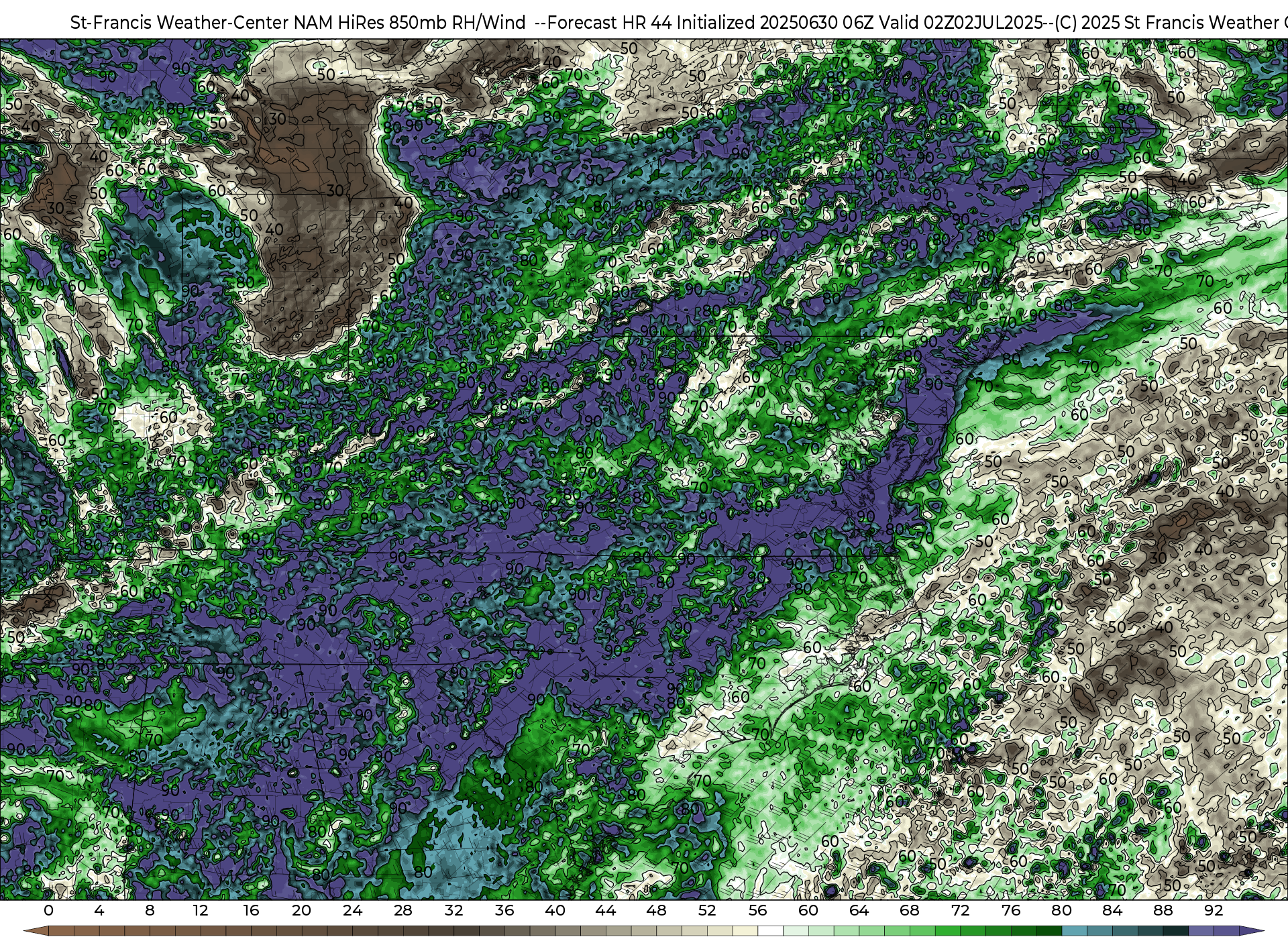Click the "St-Francis Weather-Center" title text

click(x=179, y=23)
